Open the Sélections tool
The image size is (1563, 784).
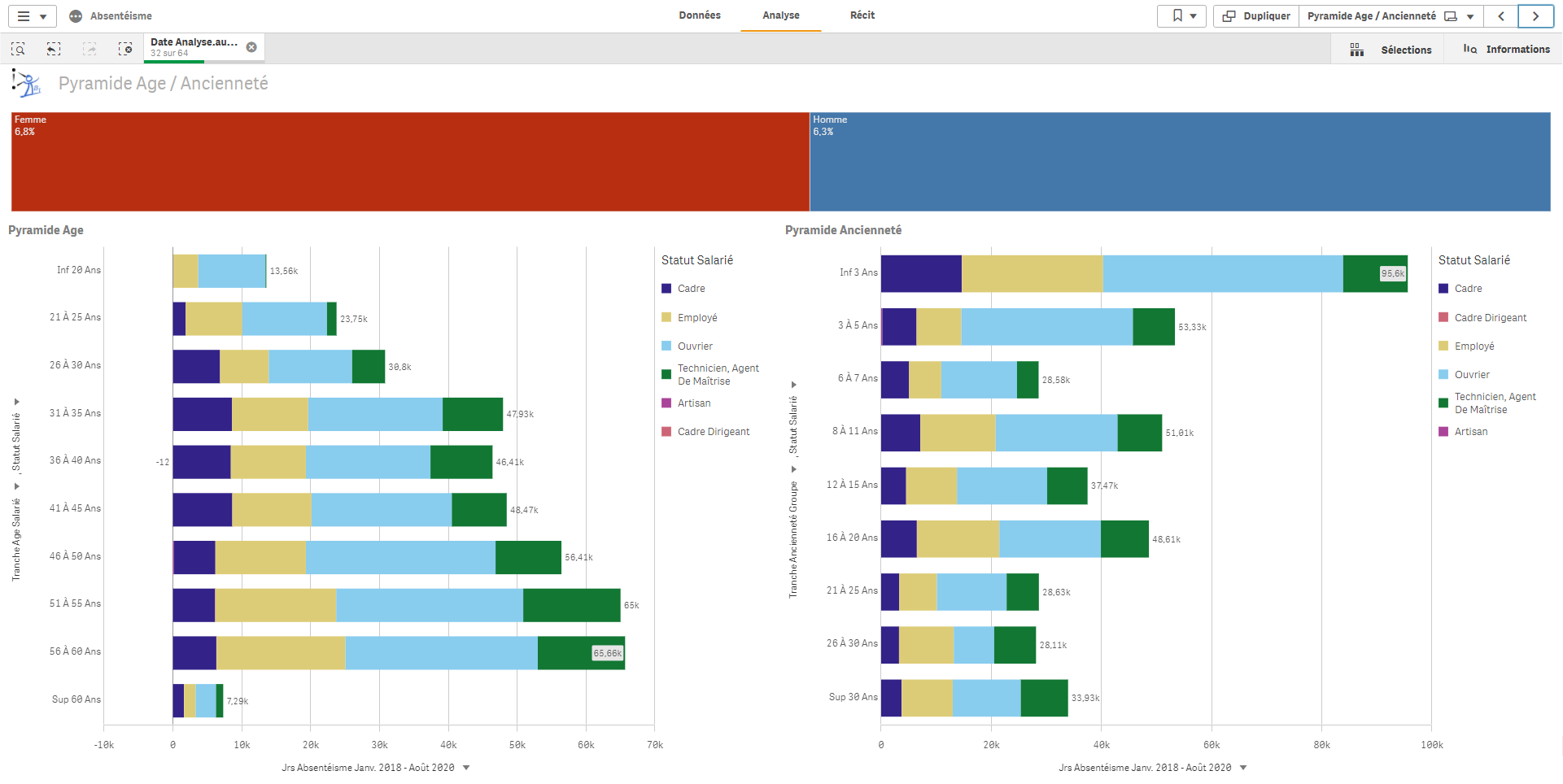click(x=1391, y=50)
